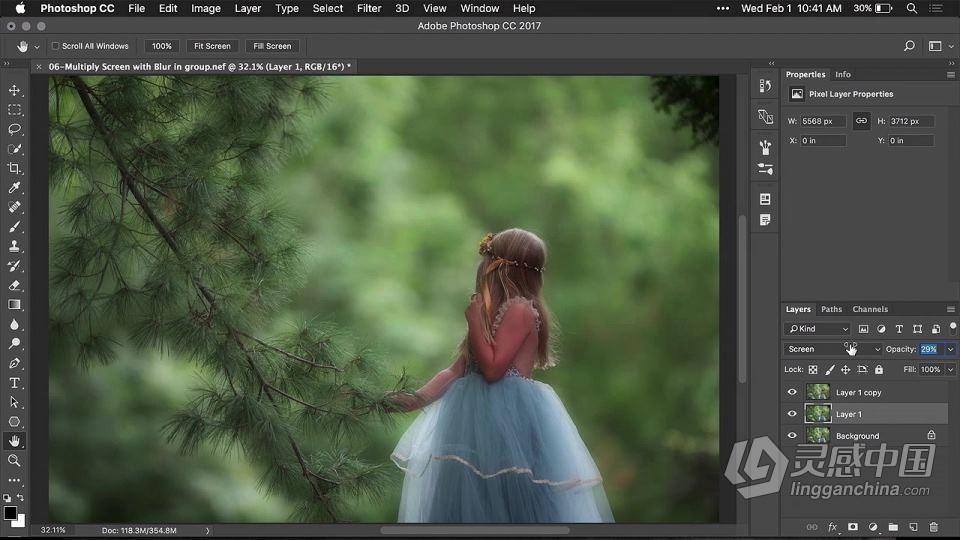Select the Rectangular Marquee tool
Viewport: 960px width, 540px height.
[x=14, y=110]
